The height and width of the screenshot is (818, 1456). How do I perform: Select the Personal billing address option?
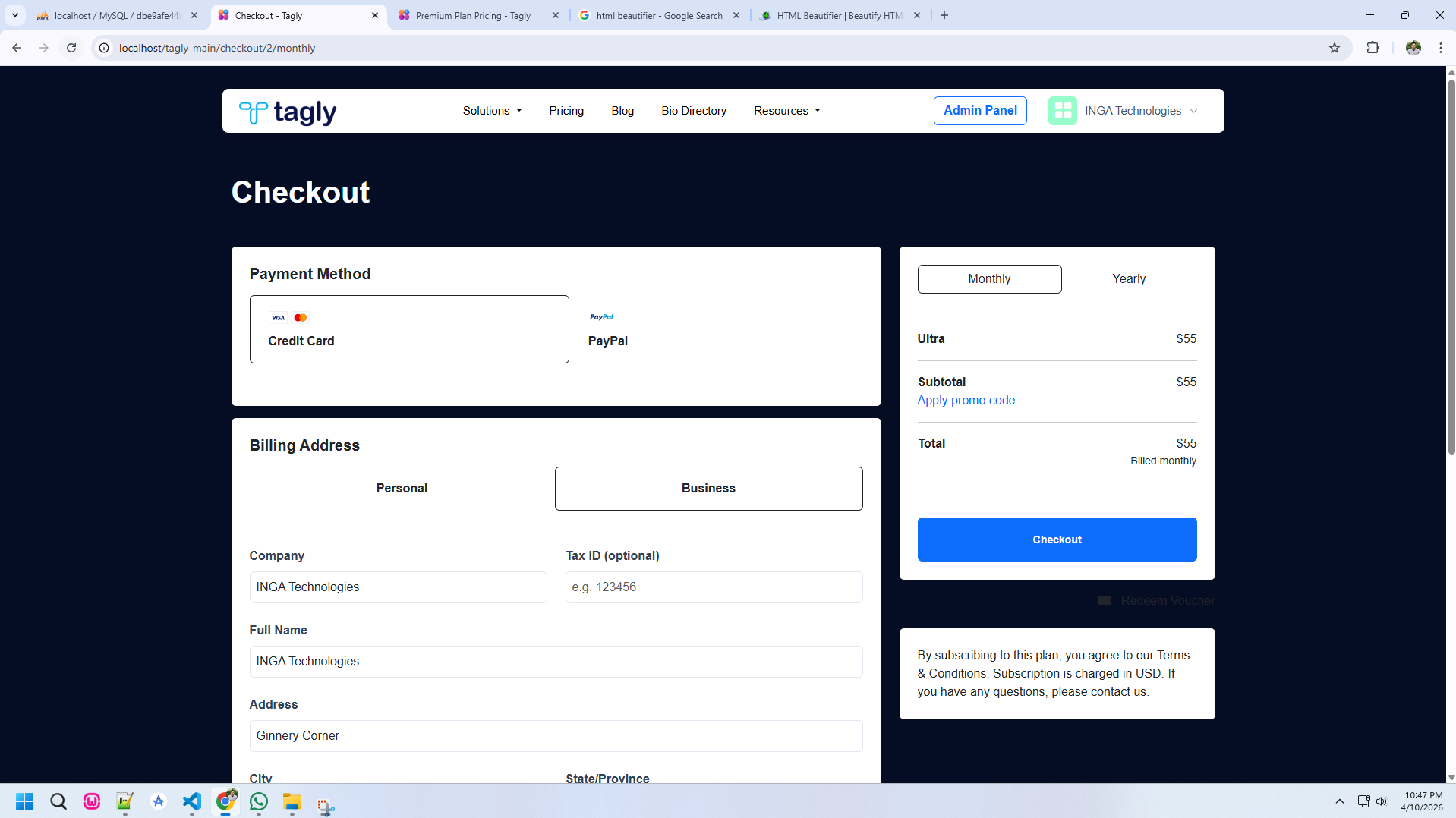[x=402, y=488]
